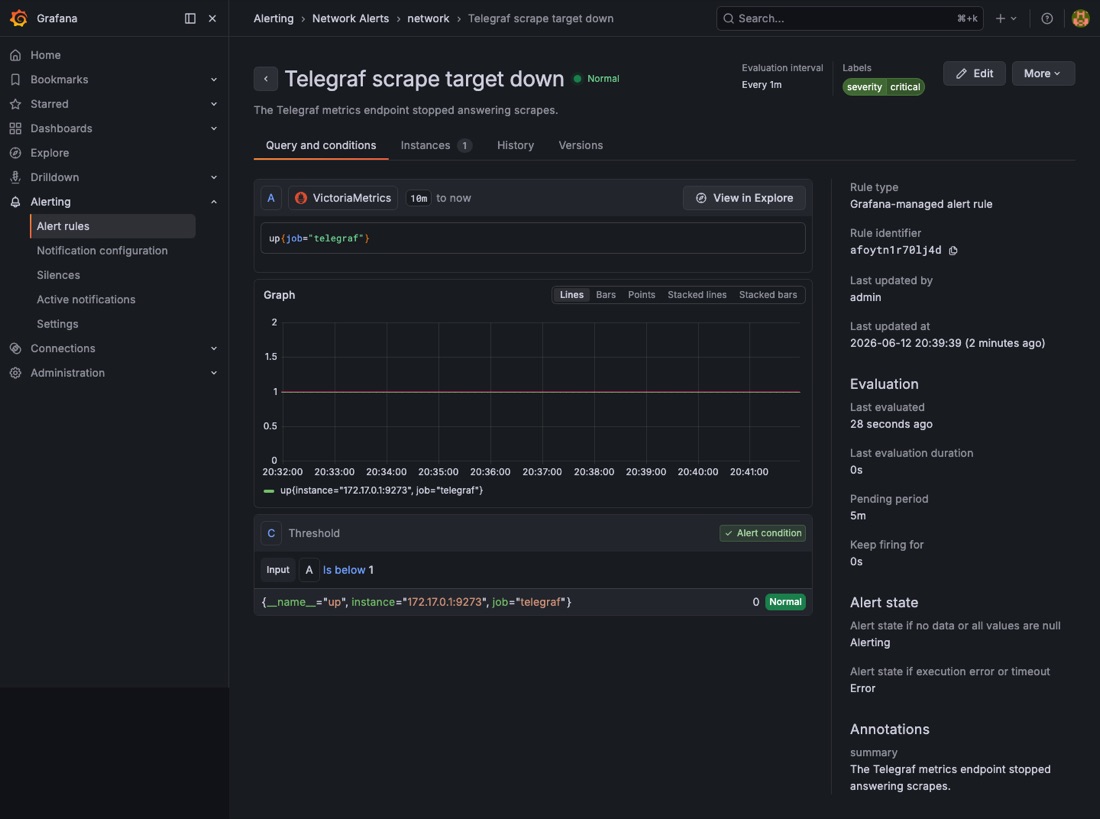Select Lines graph style
Screen dimensions: 1100x819
pos(572,295)
